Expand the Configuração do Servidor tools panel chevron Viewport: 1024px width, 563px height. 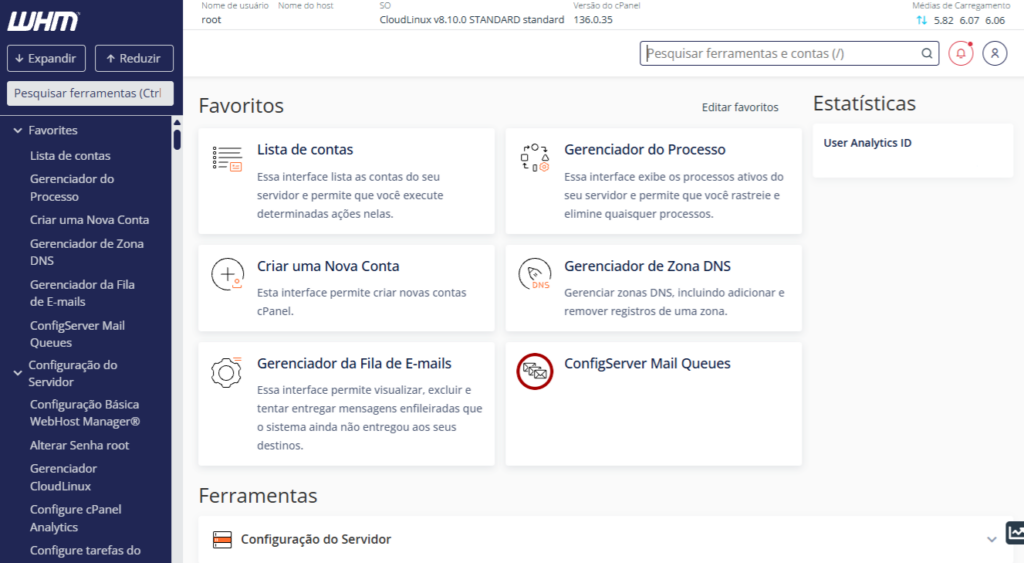[x=991, y=539]
